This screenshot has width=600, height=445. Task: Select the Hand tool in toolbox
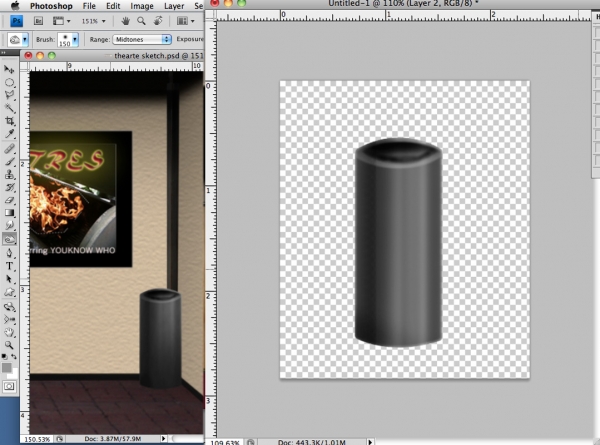point(9,332)
